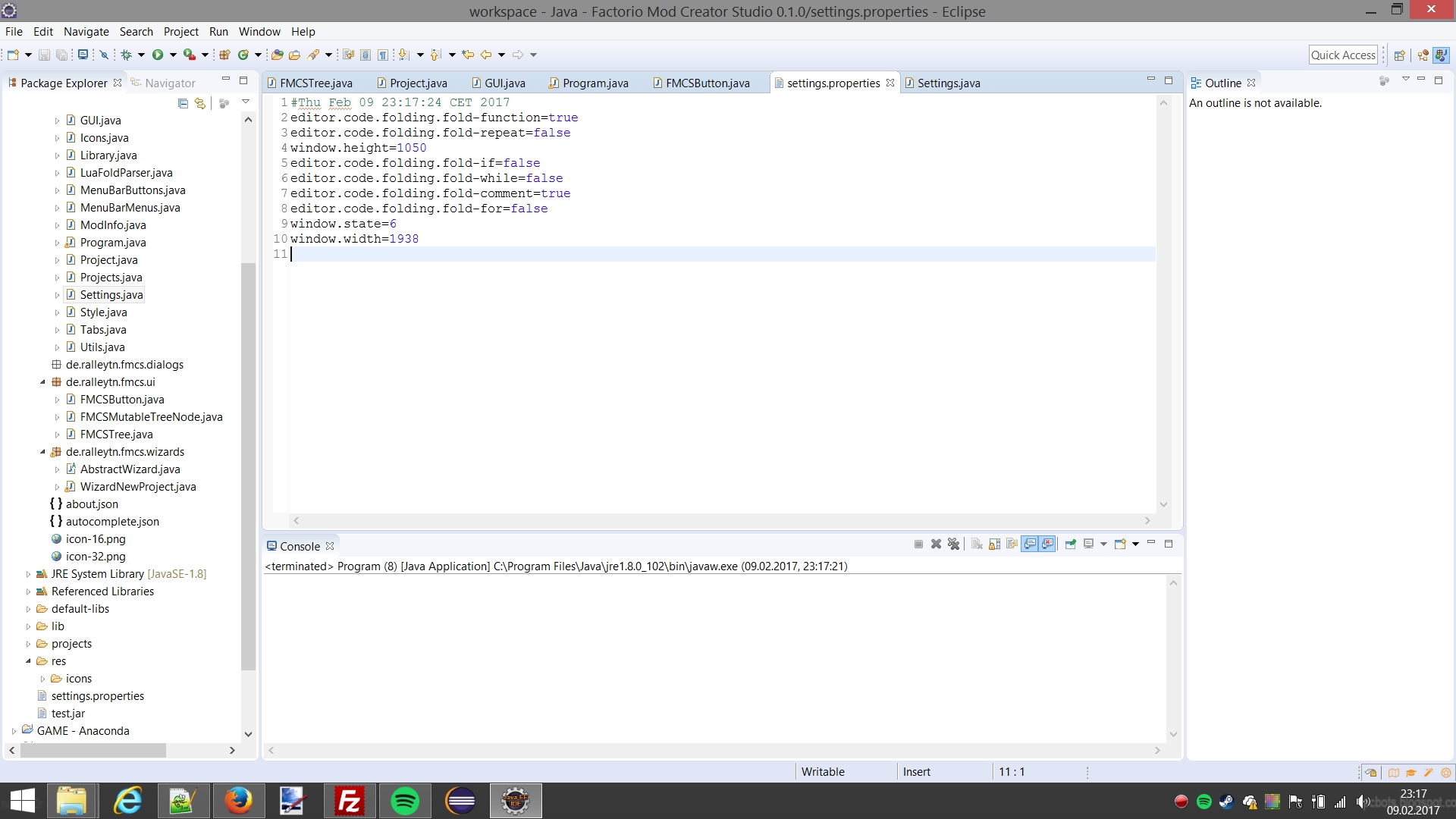Viewport: 1456px width, 819px height.
Task: Toggle Link with Editor in Package Explorer
Action: (200, 103)
